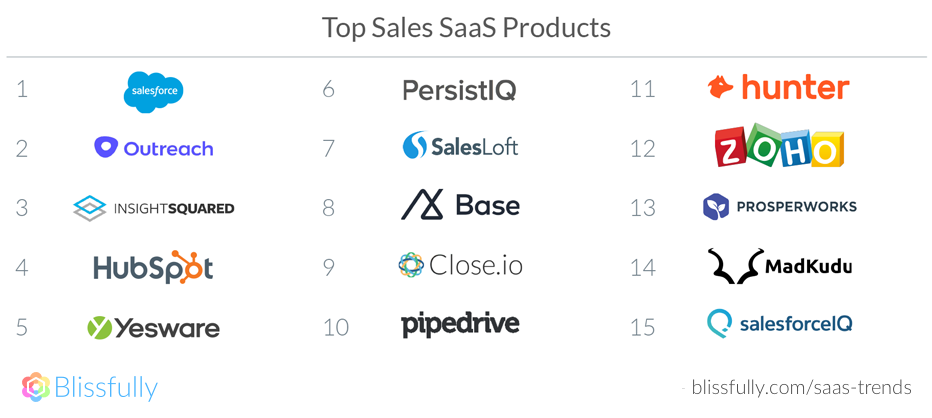
Task: Click the Top Sales SaaS Products title
Action: [466, 27]
